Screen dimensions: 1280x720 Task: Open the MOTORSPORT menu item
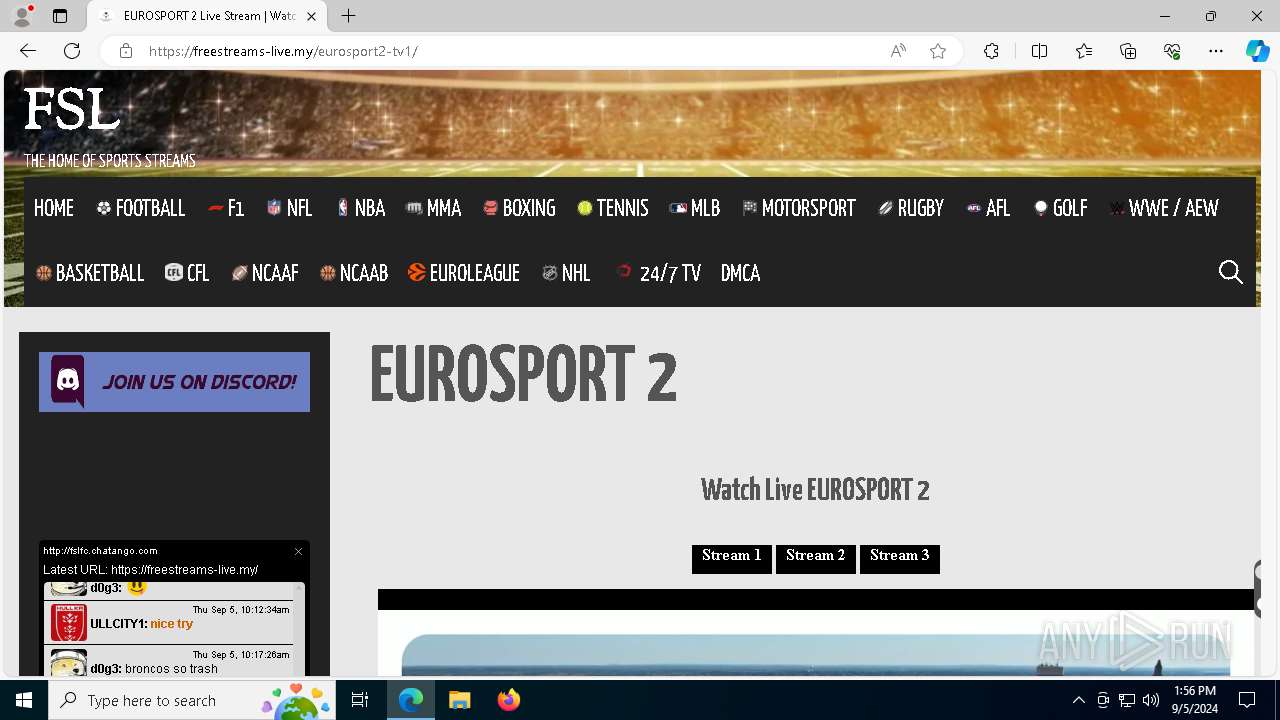799,208
